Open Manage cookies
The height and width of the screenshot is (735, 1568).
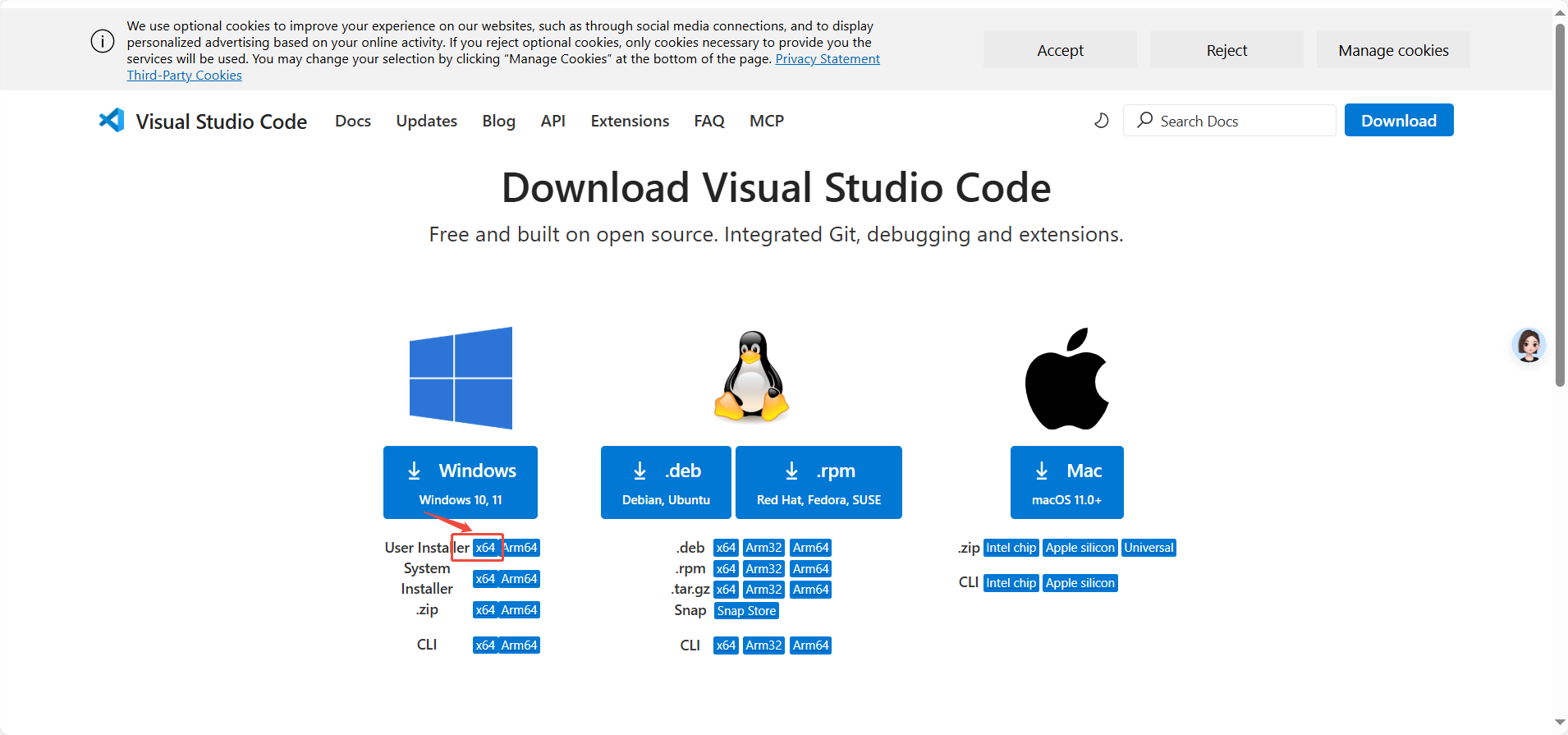pos(1393,50)
